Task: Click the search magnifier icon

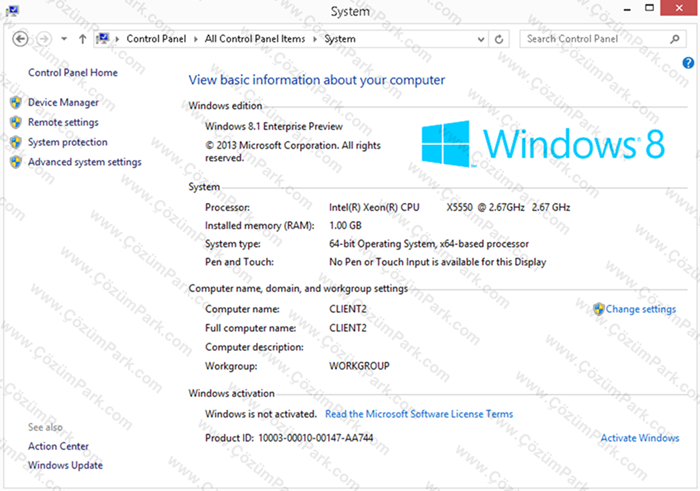Action: (675, 39)
